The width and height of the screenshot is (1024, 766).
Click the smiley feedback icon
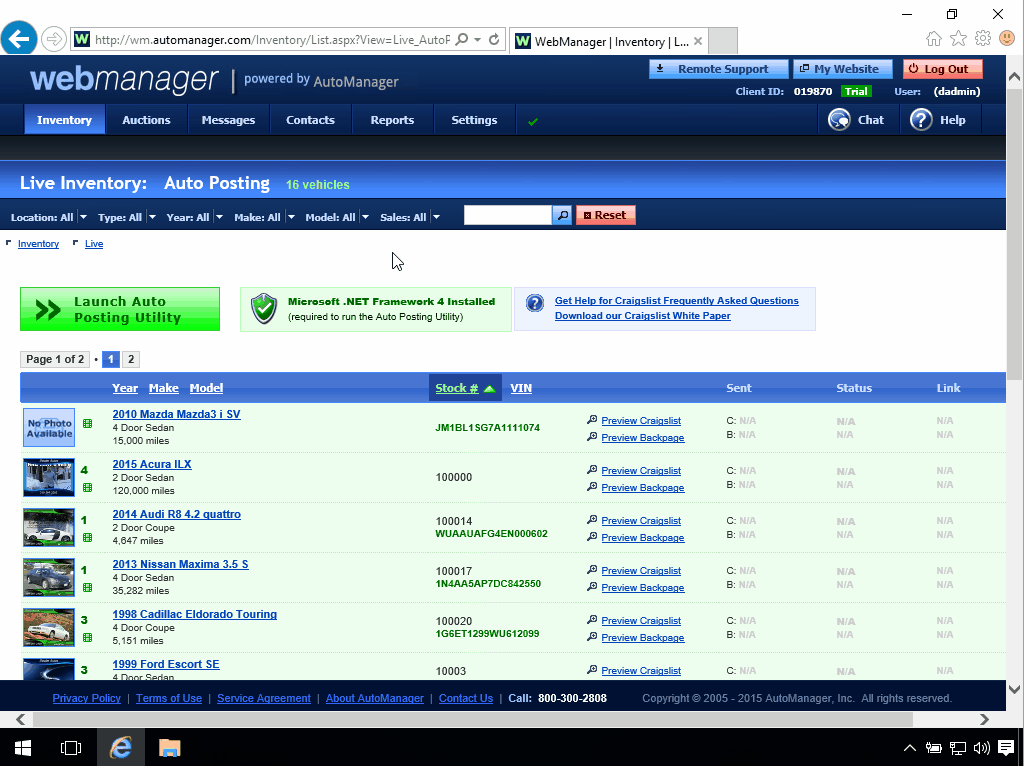[x=1007, y=38]
